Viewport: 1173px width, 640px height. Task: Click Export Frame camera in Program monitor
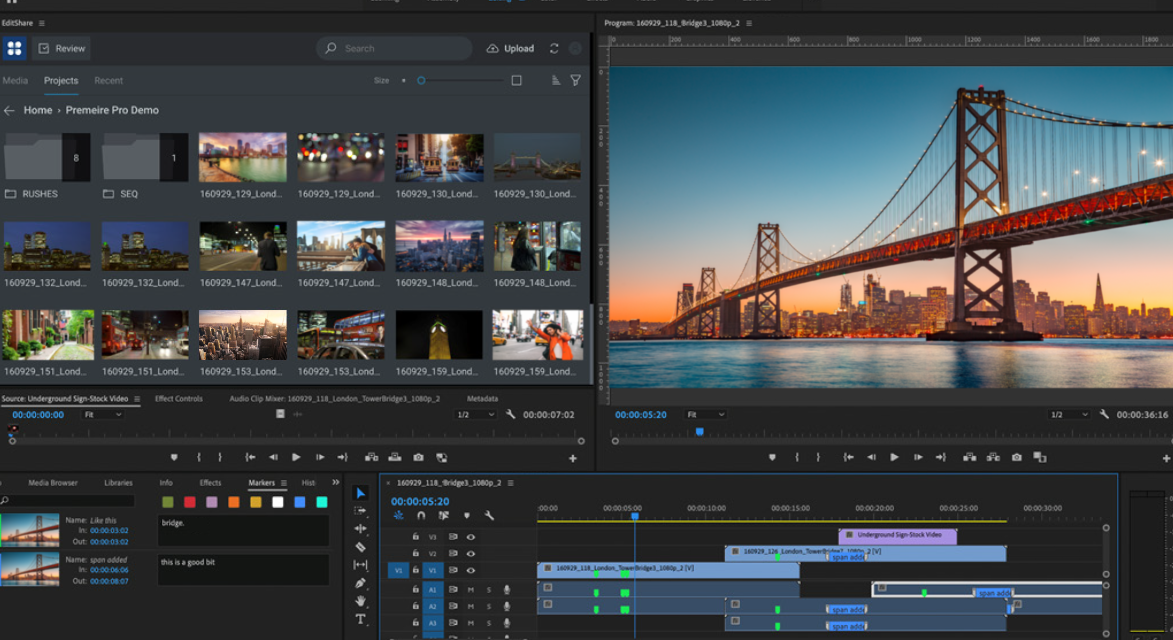(1017, 457)
